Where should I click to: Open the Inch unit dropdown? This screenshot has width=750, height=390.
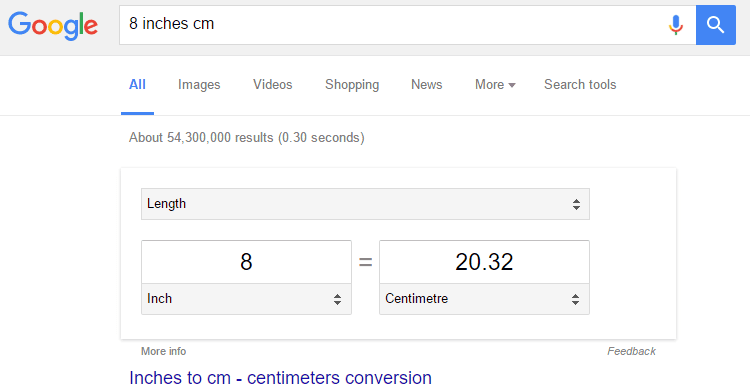[x=246, y=299]
